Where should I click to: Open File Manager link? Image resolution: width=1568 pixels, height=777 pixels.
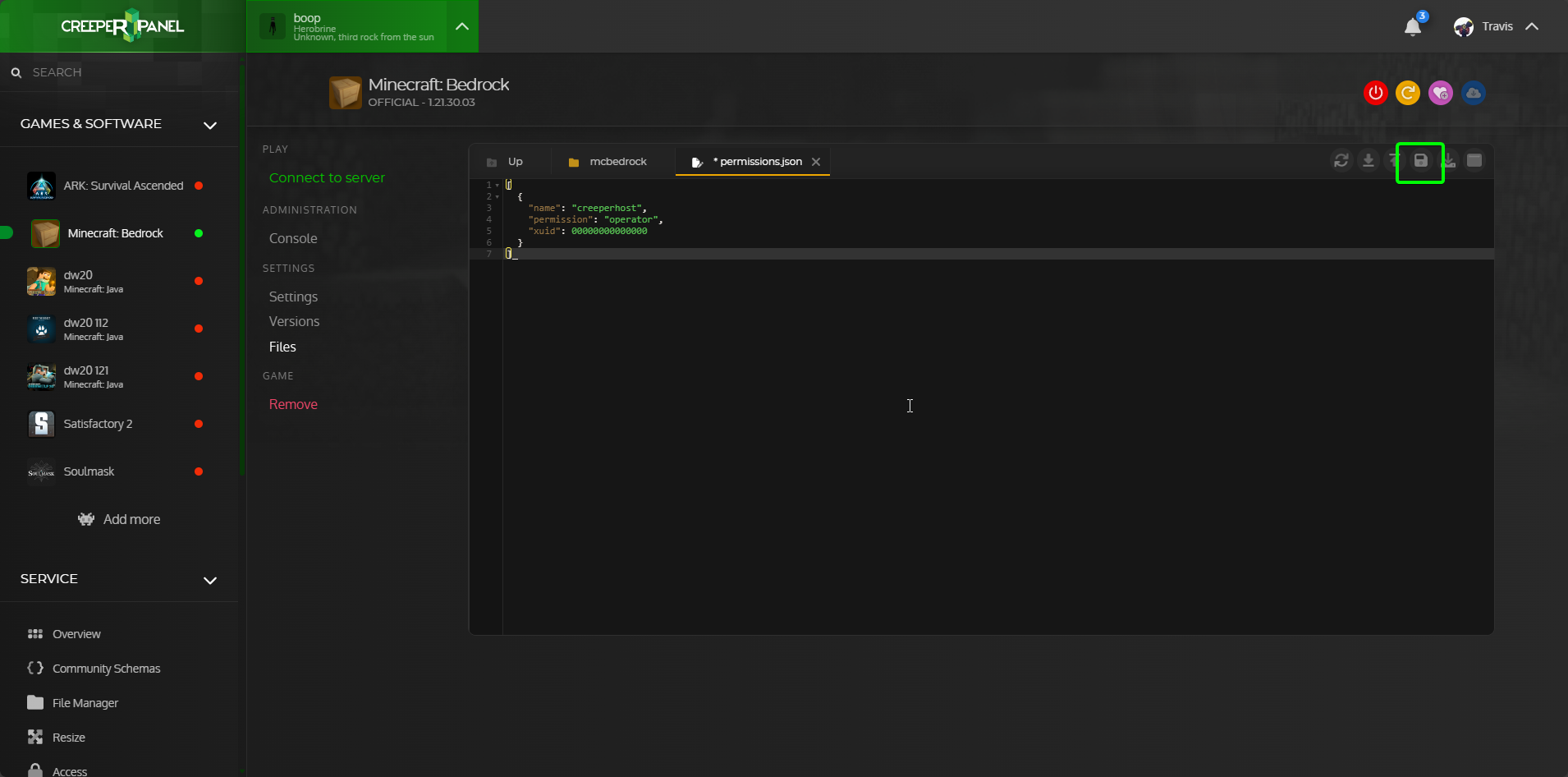tap(85, 703)
